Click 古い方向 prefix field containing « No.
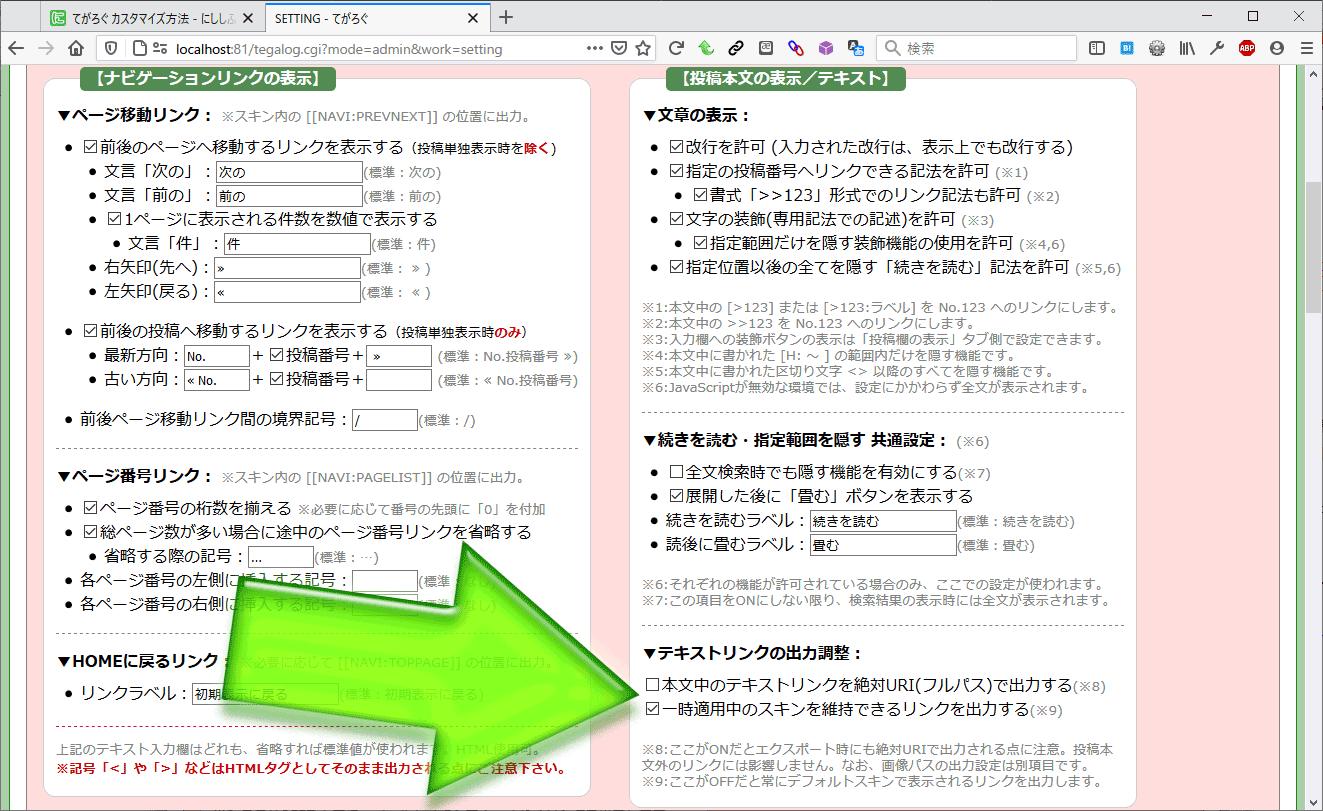1323x811 pixels. point(217,380)
